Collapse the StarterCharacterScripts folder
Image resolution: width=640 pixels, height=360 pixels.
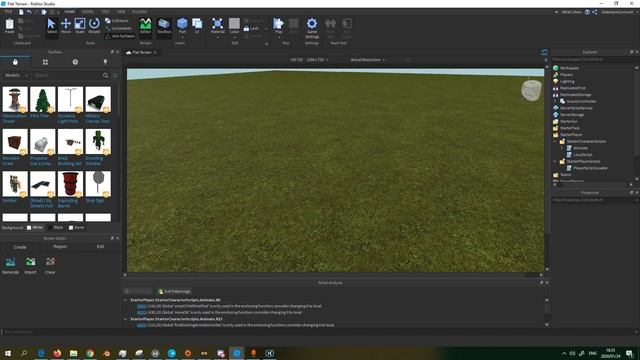[556, 141]
